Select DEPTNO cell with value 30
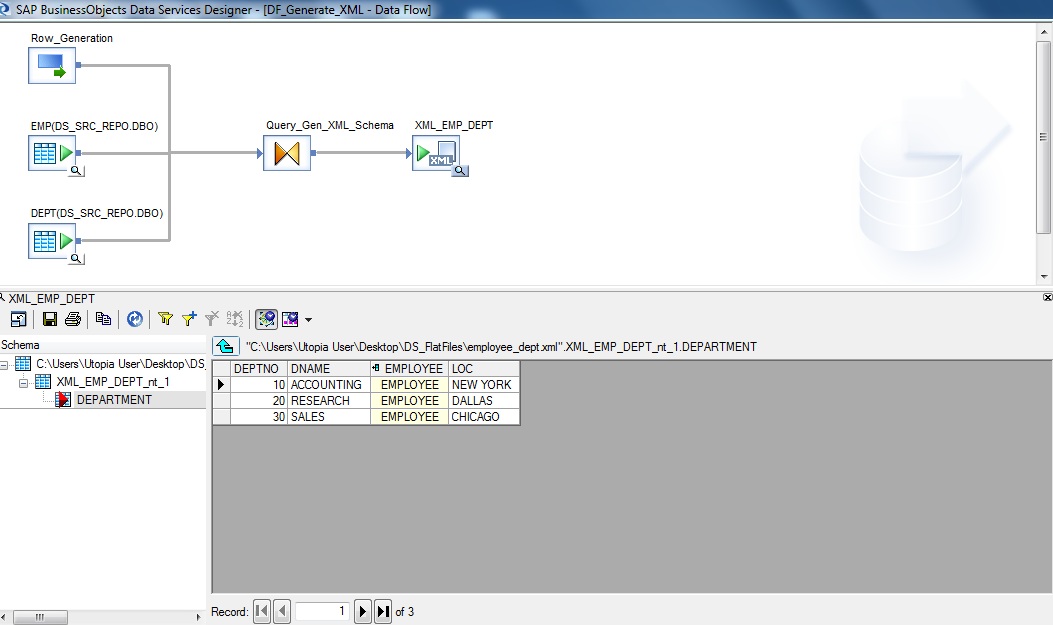1053x625 pixels. (x=259, y=417)
